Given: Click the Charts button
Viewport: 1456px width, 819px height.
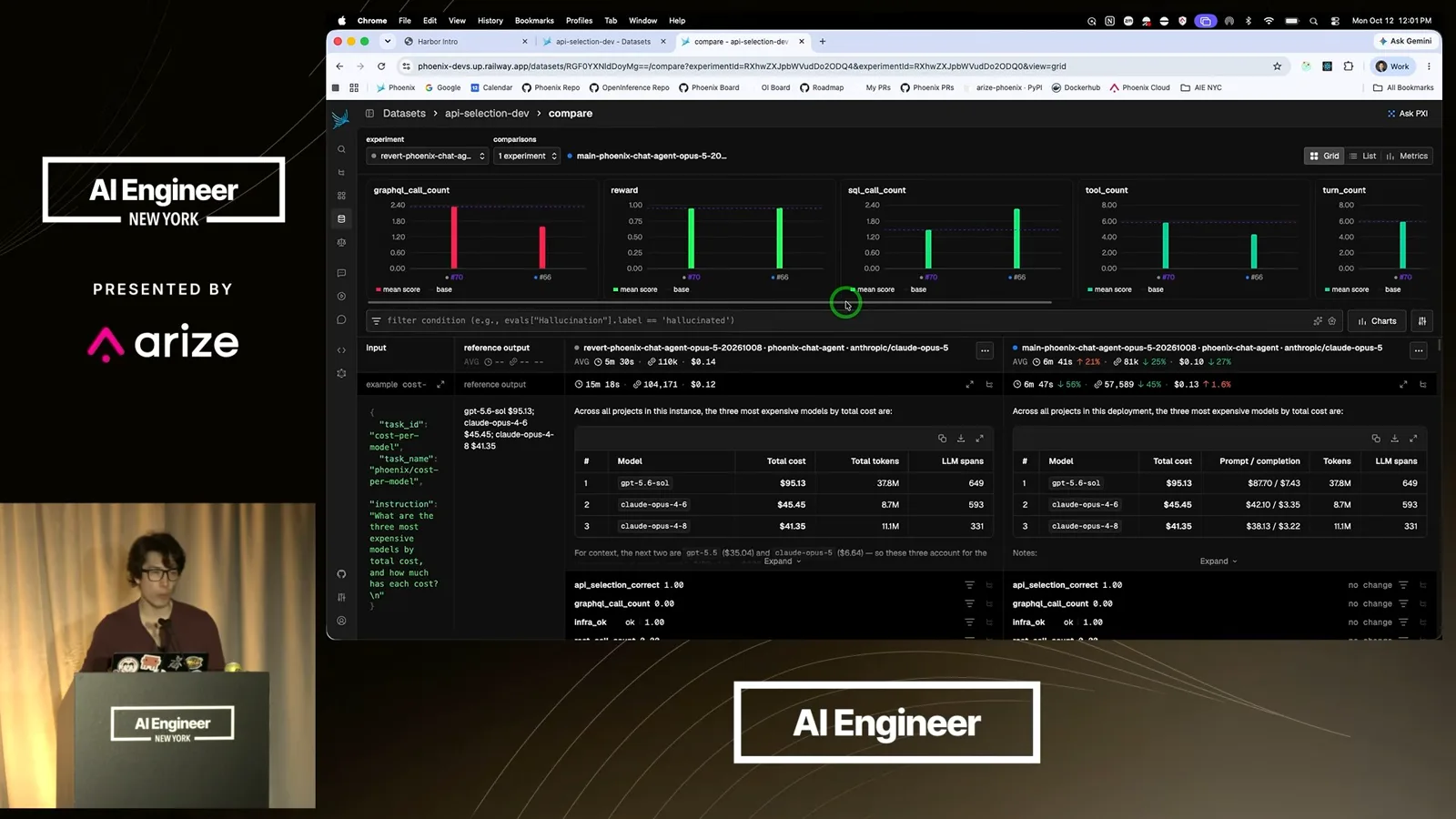Looking at the screenshot, I should pos(1377,320).
